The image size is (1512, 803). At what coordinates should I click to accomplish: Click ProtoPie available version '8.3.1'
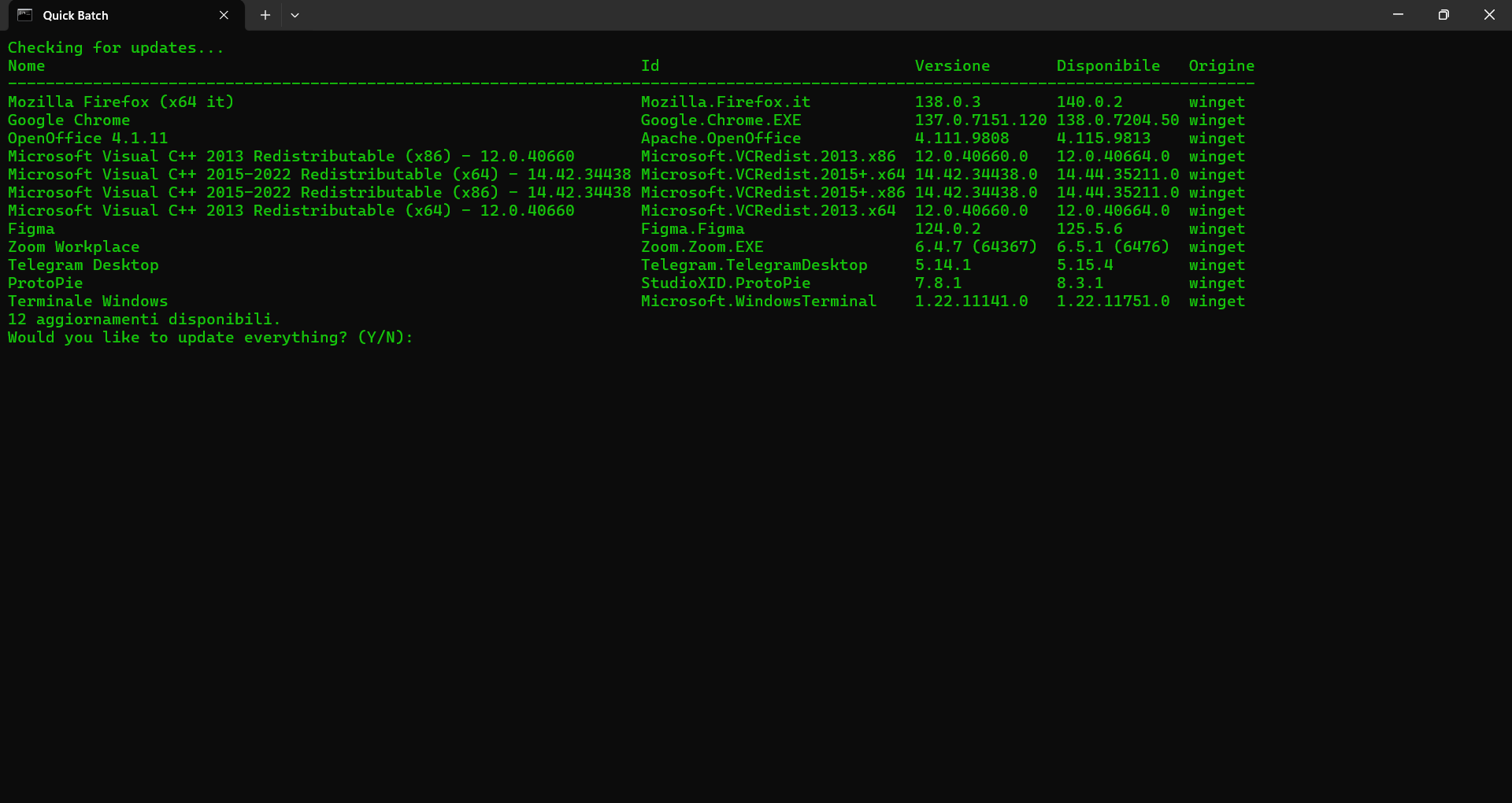coord(1080,283)
